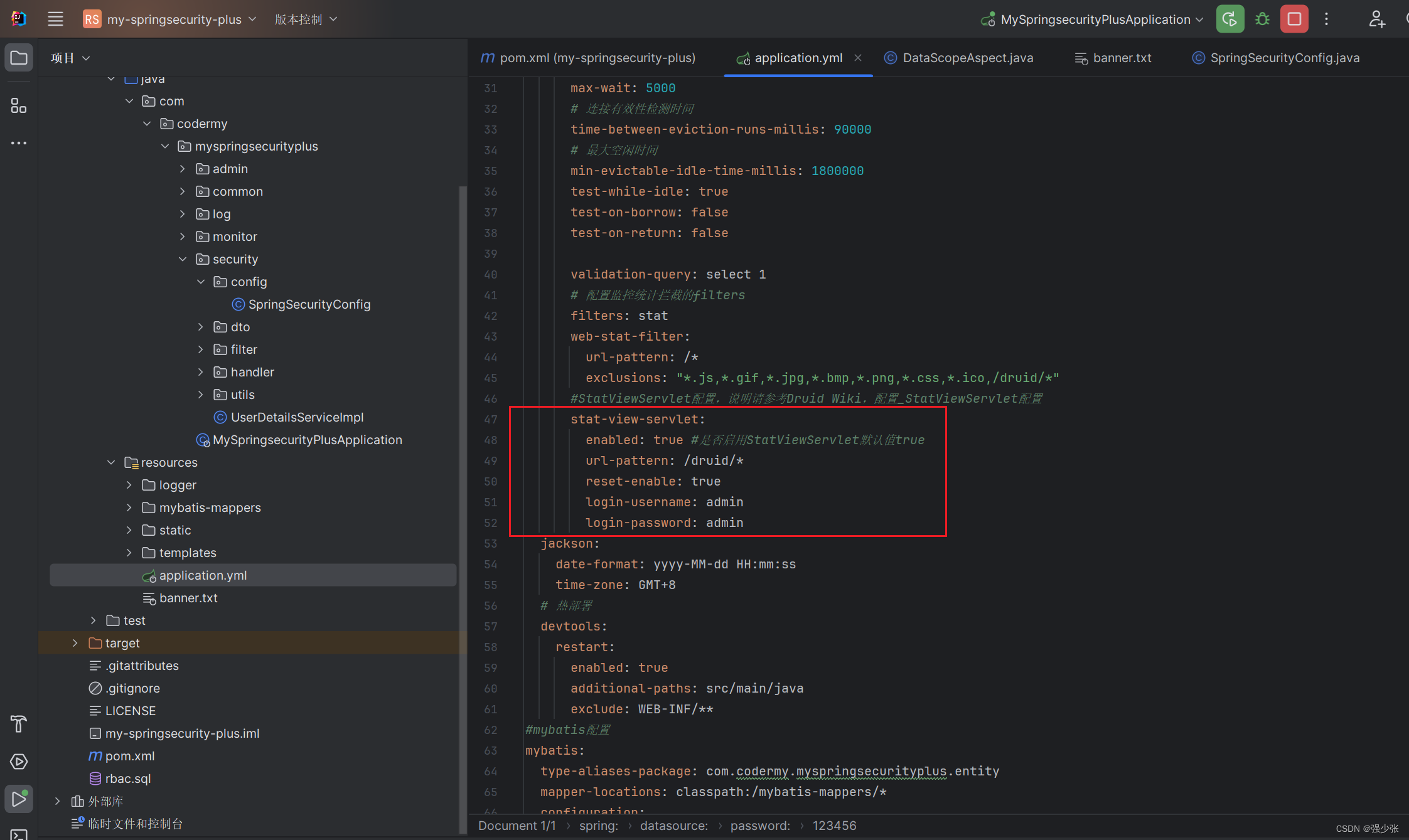Click the spring: breadcrumb
Viewport: 1409px width, 840px height.
click(599, 826)
